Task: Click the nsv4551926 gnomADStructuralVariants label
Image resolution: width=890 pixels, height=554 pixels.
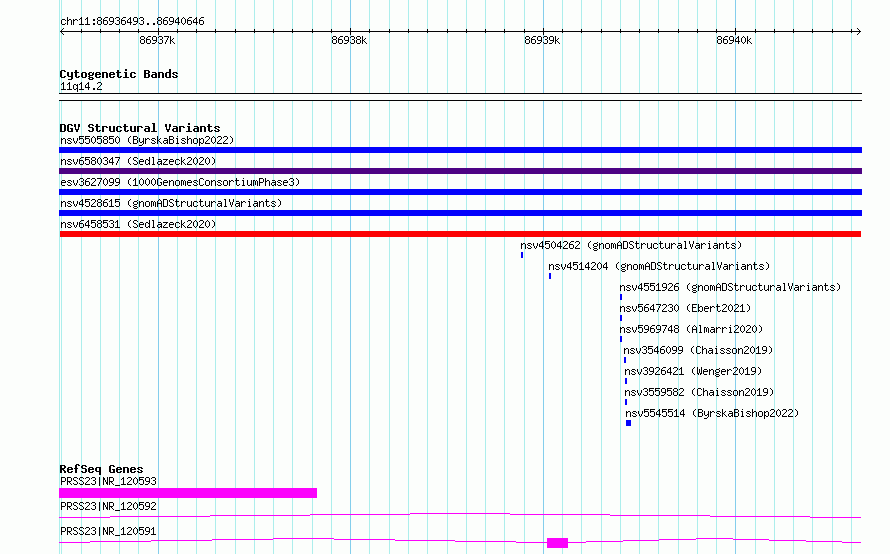Action: [x=730, y=287]
